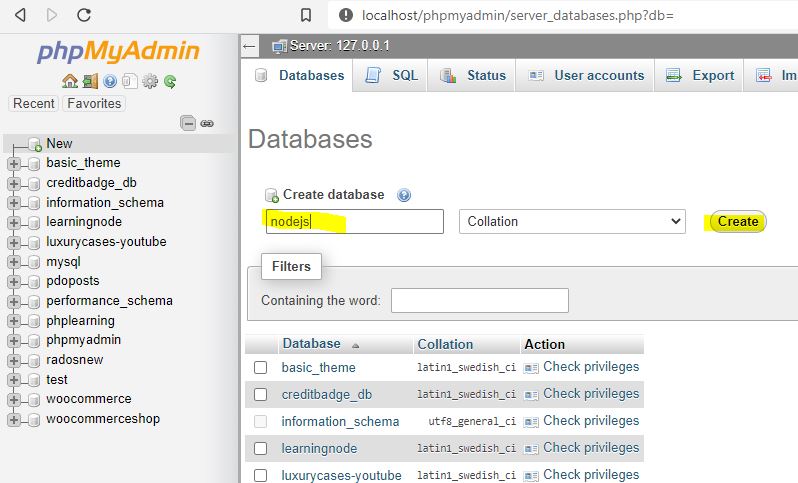Open the SQL documentation icon in sidebar
This screenshot has height=483, width=798.
[x=130, y=81]
